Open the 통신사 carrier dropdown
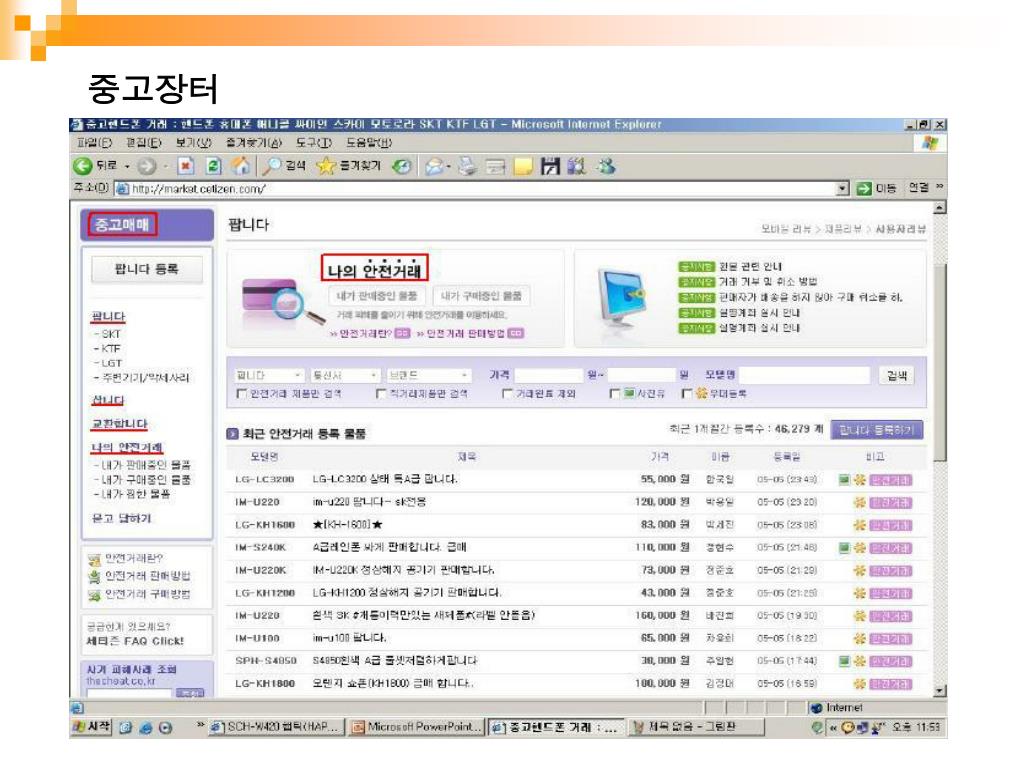 (x=345, y=376)
